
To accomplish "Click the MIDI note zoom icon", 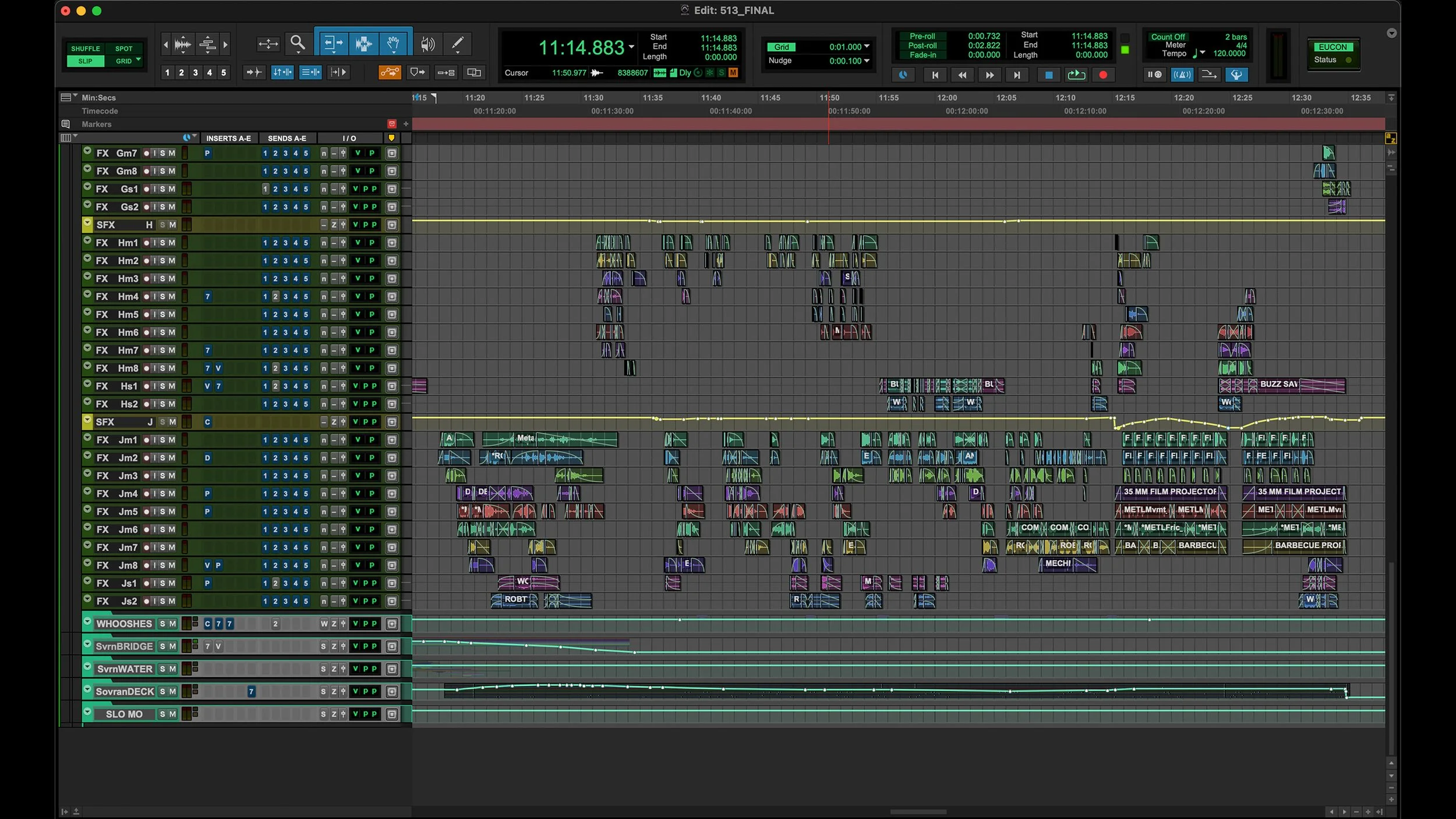I will tap(207, 44).
